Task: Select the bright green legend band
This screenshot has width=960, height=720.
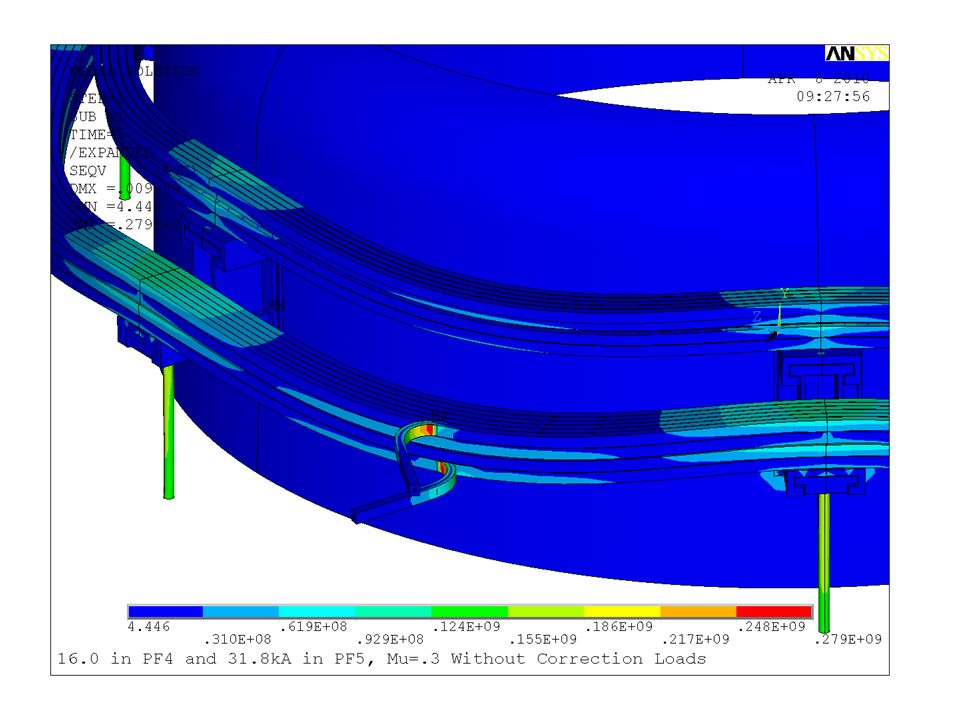Action: 470,612
